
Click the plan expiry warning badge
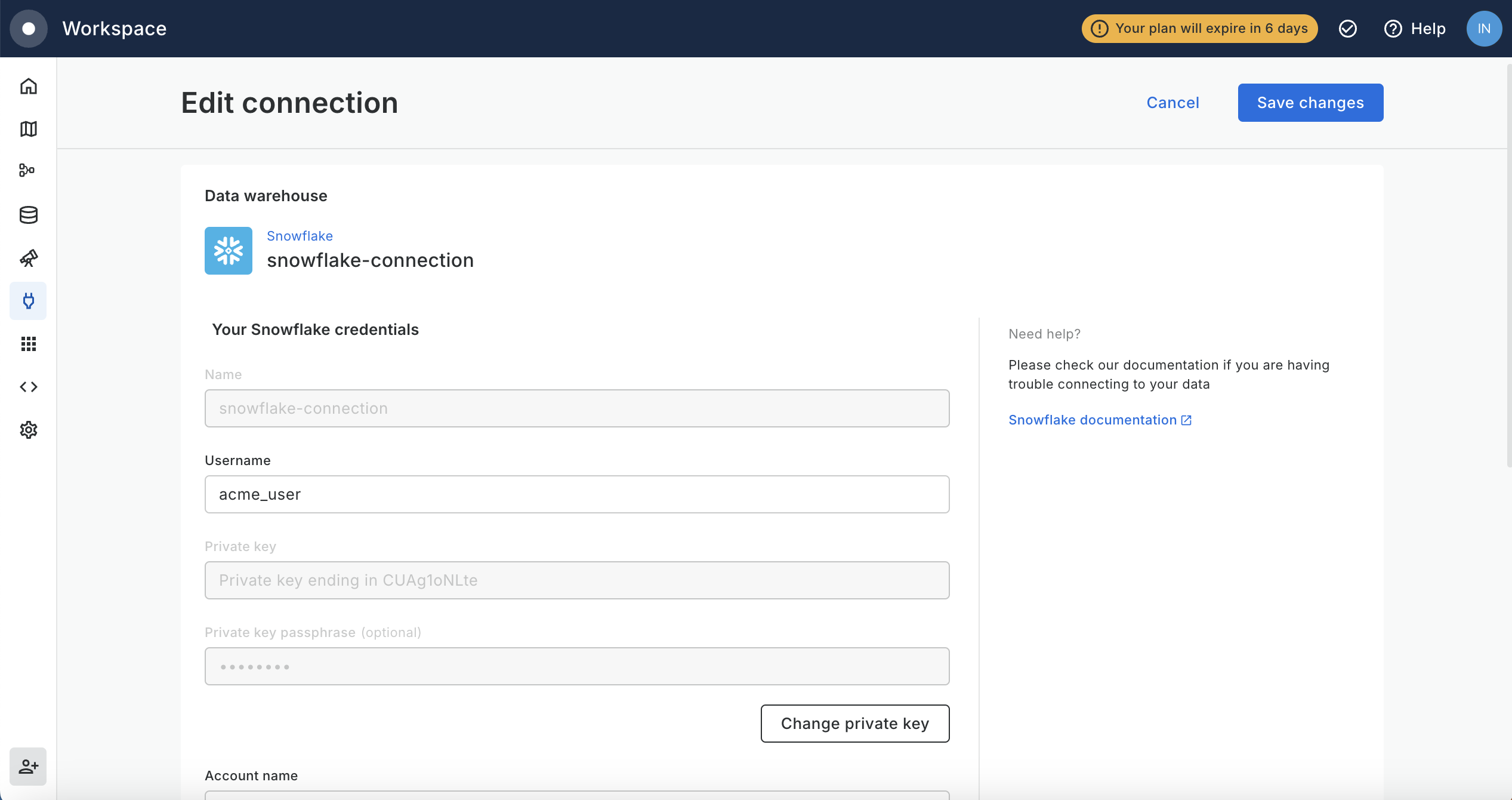pyautogui.click(x=1199, y=29)
